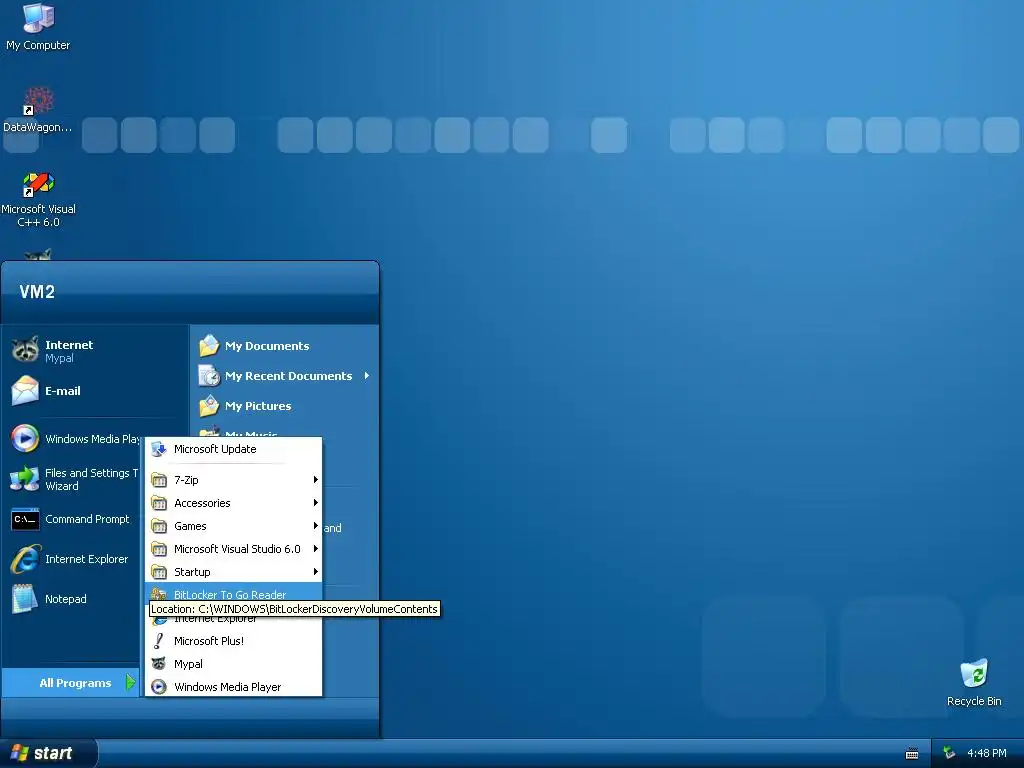Click the Mypal raccoon icon beside Internet
Viewport: 1024px width, 768px height.
coord(25,350)
